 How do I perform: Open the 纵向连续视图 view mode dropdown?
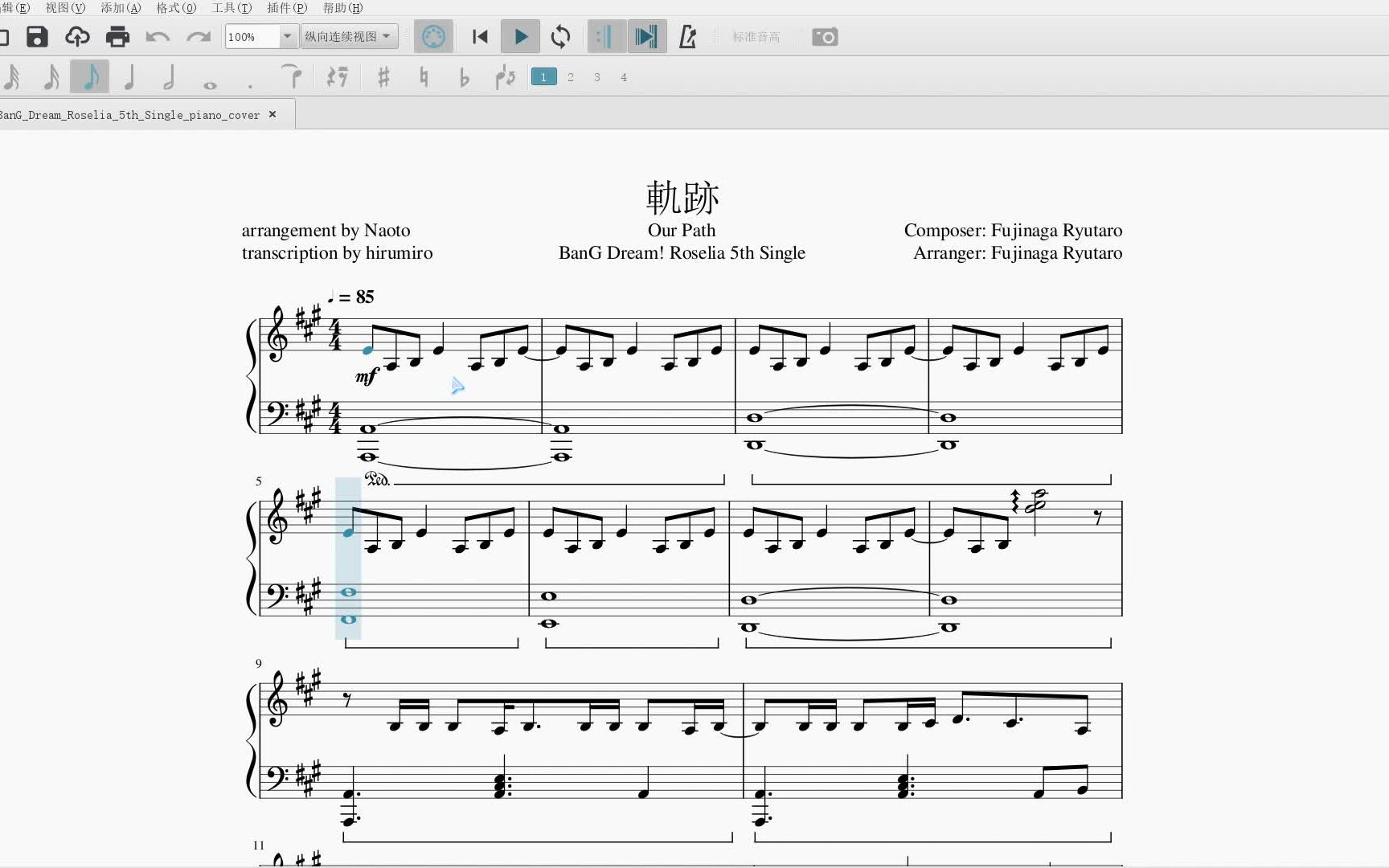click(350, 36)
